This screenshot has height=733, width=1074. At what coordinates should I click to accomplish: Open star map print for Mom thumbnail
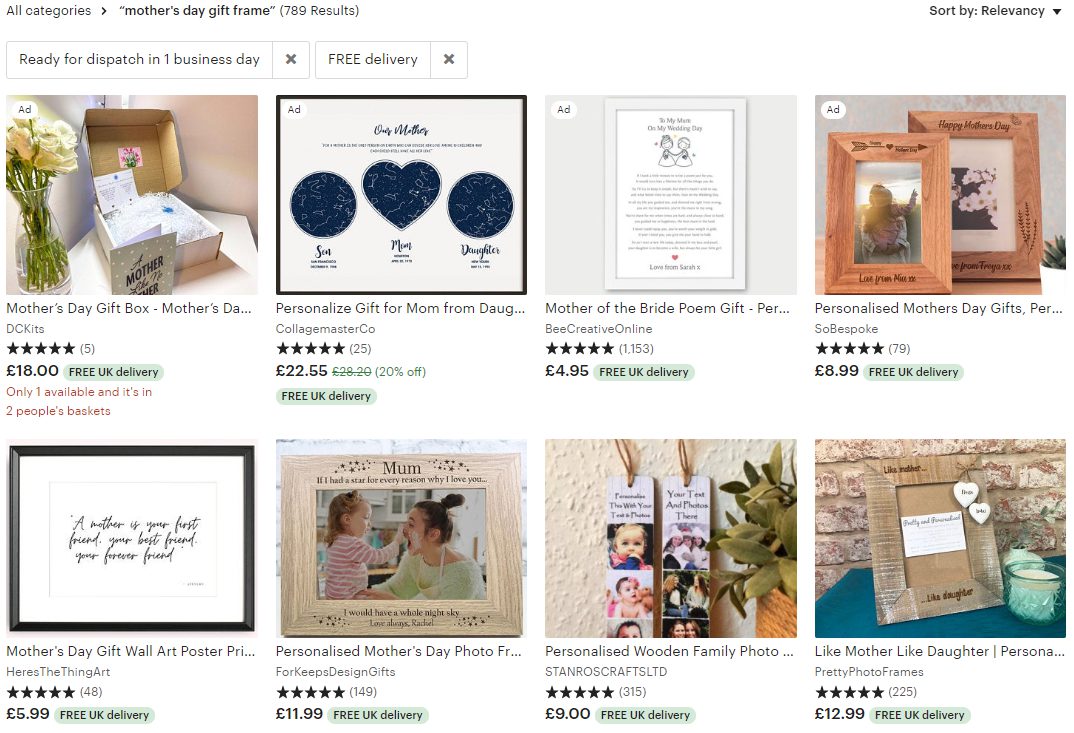tap(401, 195)
